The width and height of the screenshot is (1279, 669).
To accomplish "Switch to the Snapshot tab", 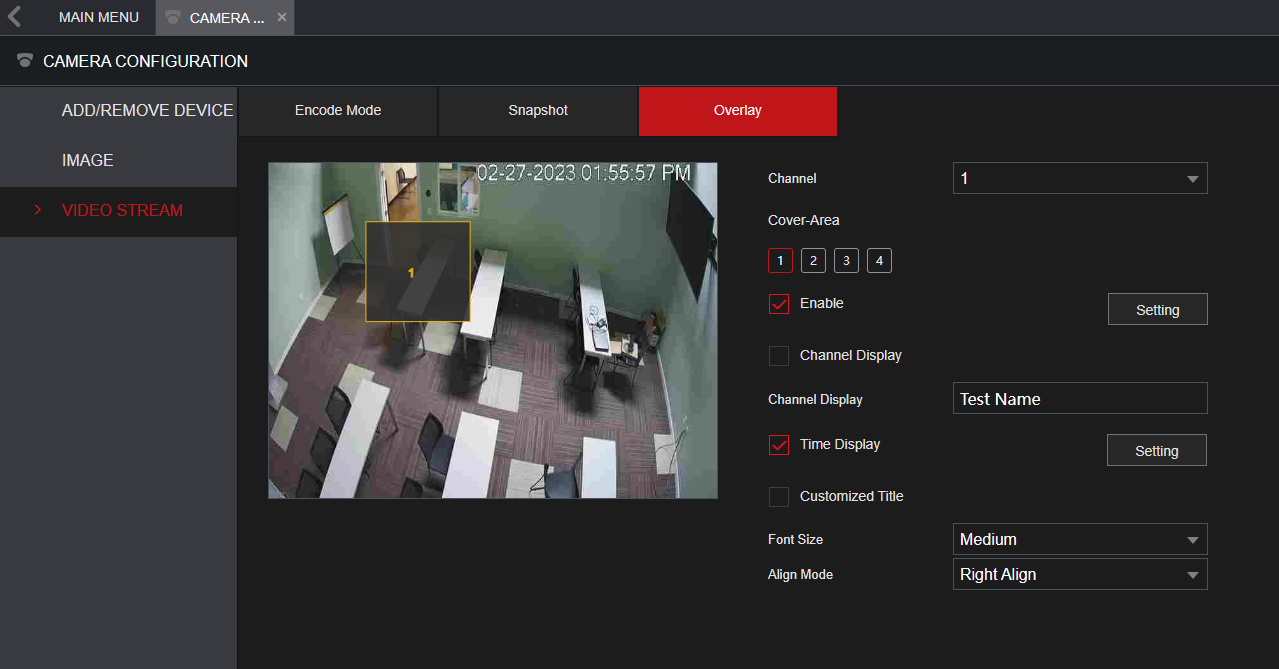I will coord(537,111).
